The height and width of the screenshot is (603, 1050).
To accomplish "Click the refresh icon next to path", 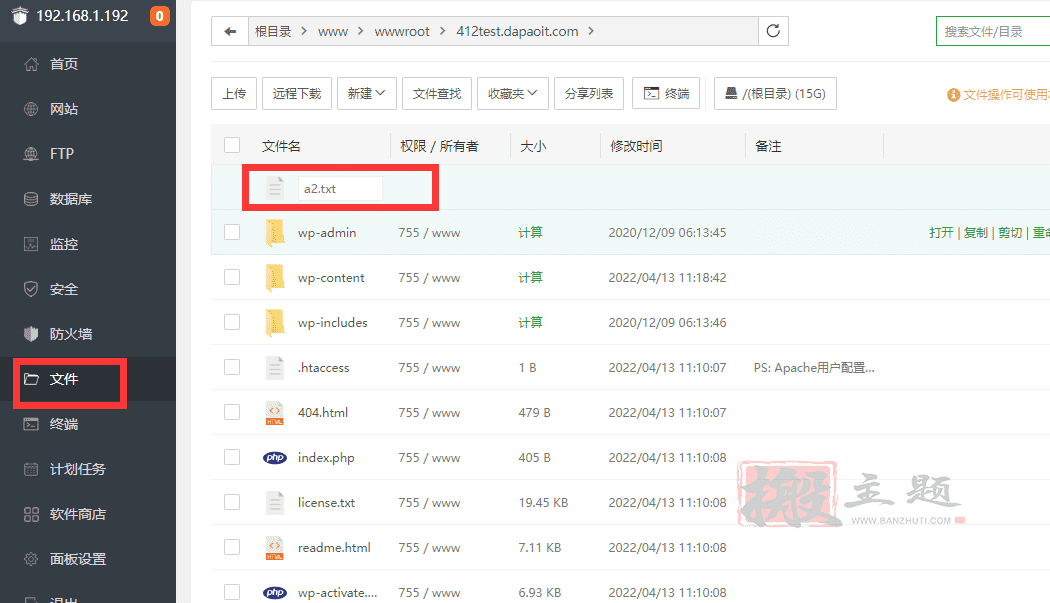I will pos(773,31).
